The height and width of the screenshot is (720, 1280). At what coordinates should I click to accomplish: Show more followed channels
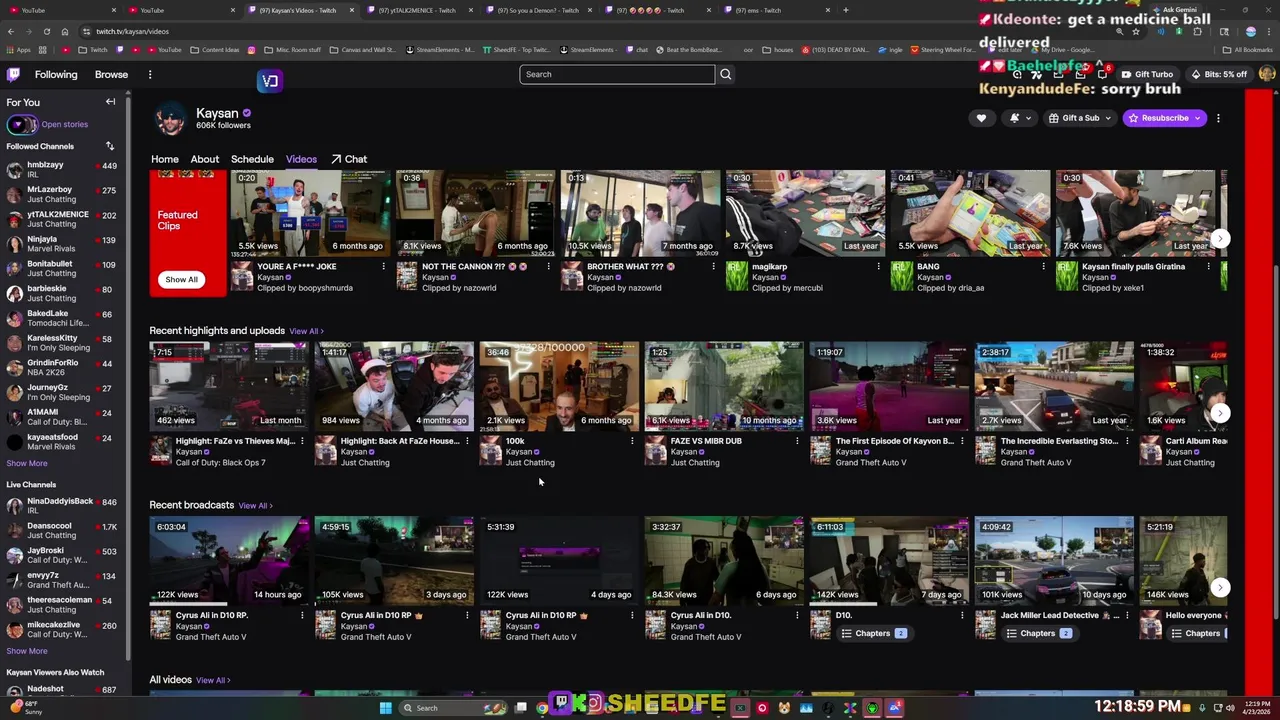pyautogui.click(x=27, y=463)
